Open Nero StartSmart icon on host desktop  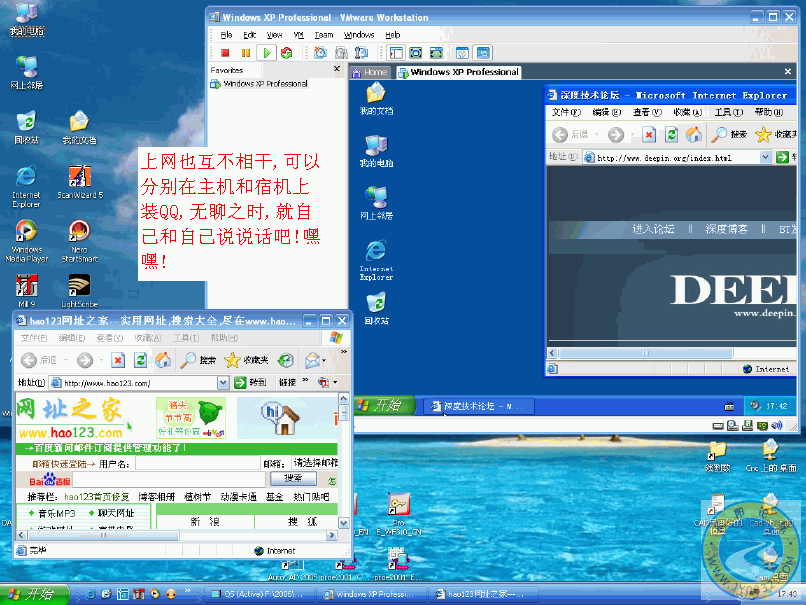pos(80,241)
